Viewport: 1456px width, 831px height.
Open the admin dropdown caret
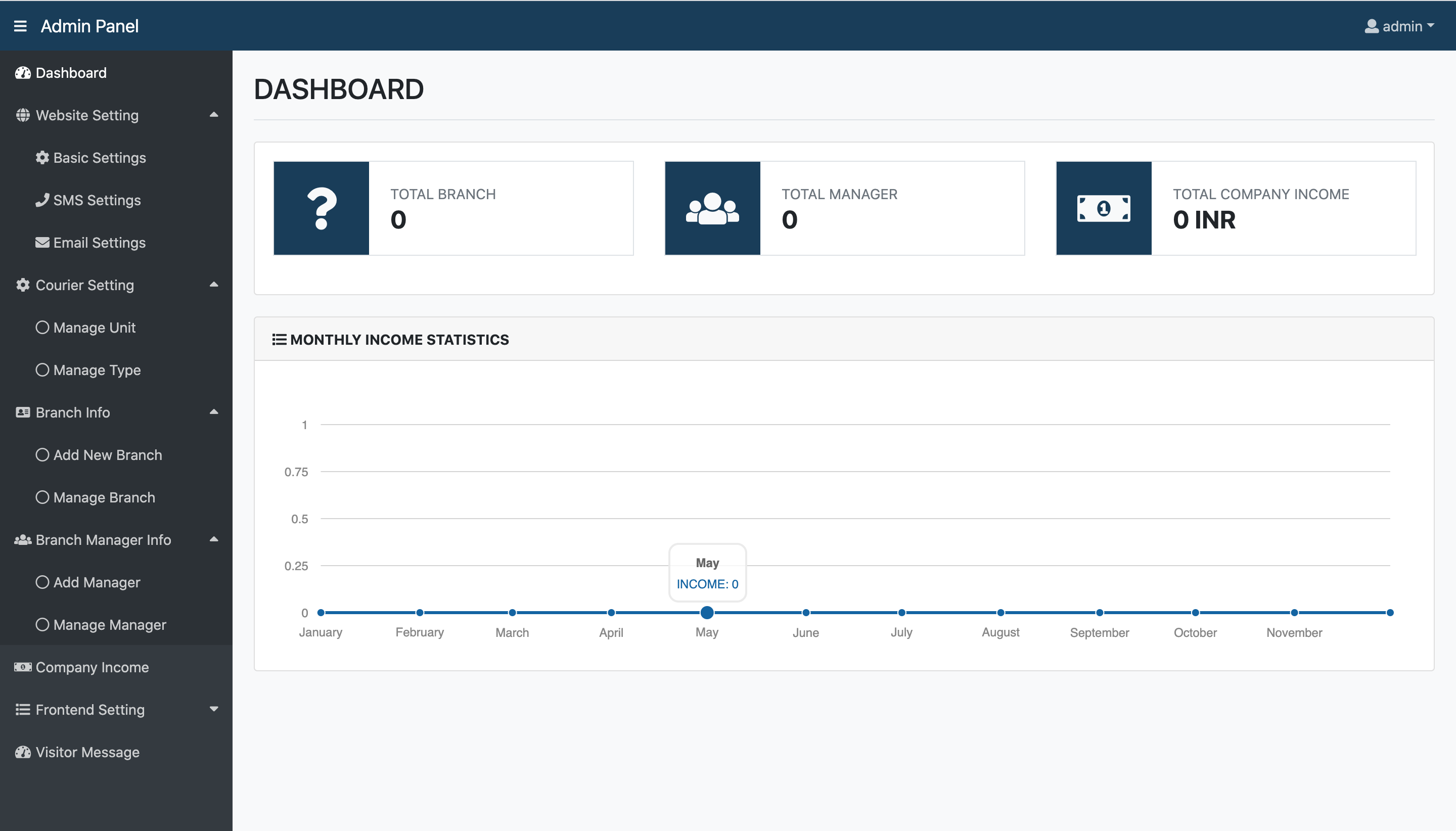(x=1430, y=26)
